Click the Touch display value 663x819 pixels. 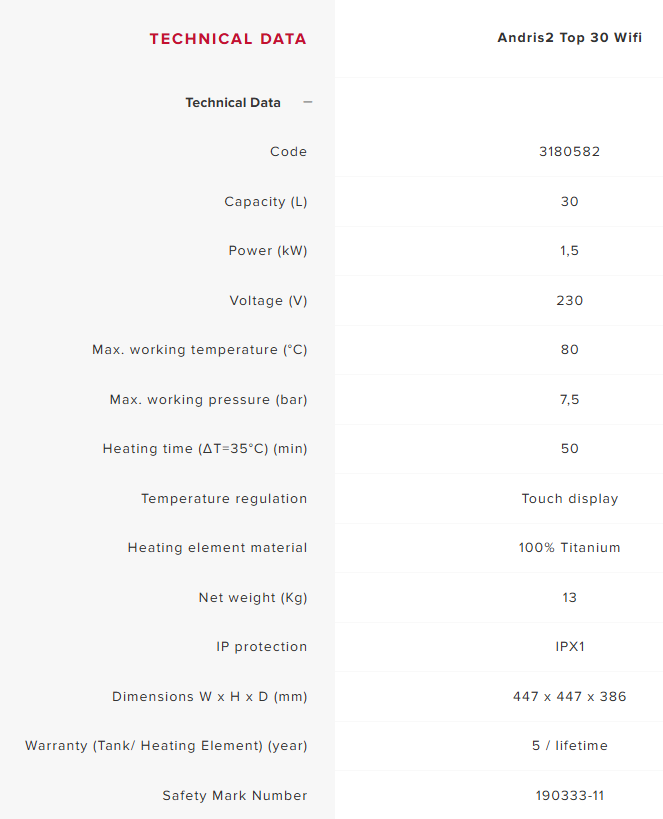click(x=569, y=498)
